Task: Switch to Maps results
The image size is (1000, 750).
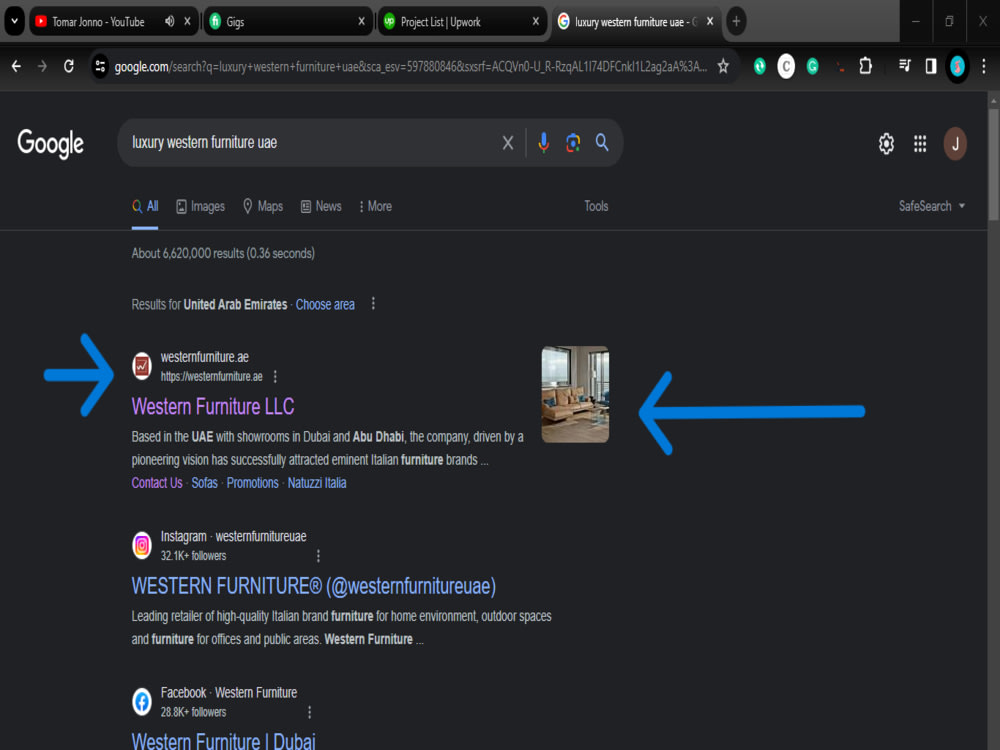Action: (x=263, y=207)
